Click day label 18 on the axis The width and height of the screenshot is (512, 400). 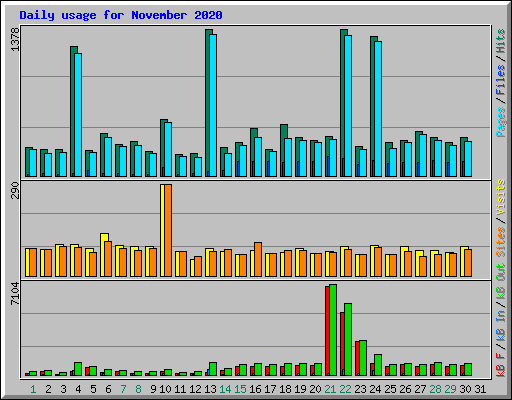tap(285, 389)
